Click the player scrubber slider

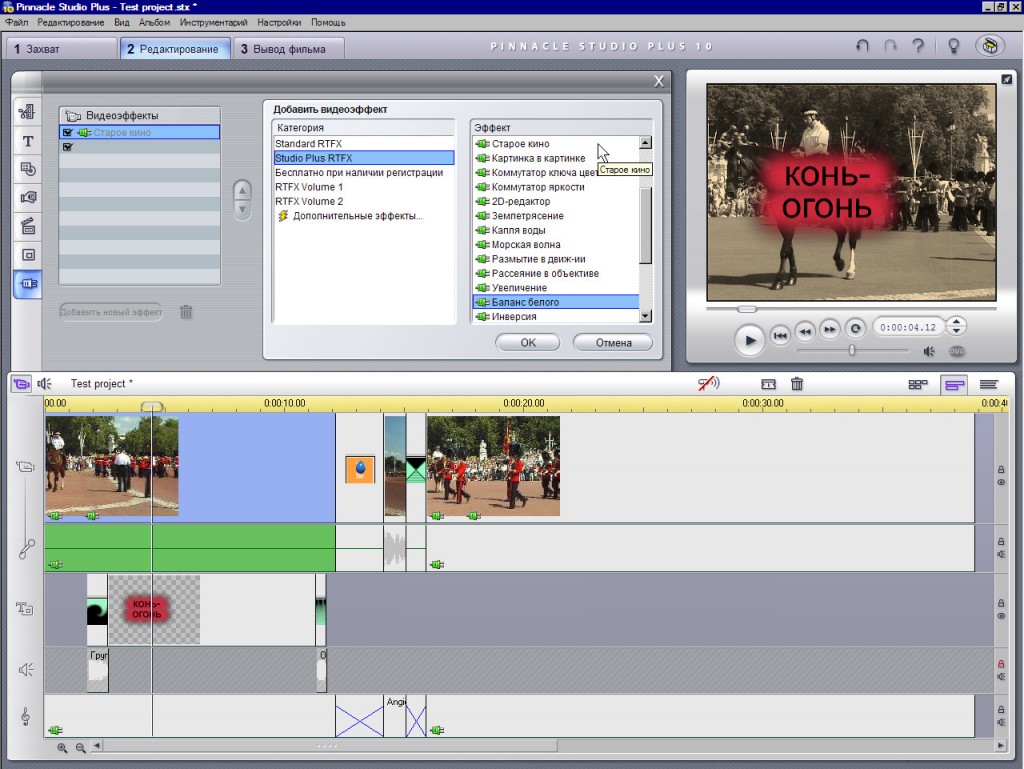746,309
